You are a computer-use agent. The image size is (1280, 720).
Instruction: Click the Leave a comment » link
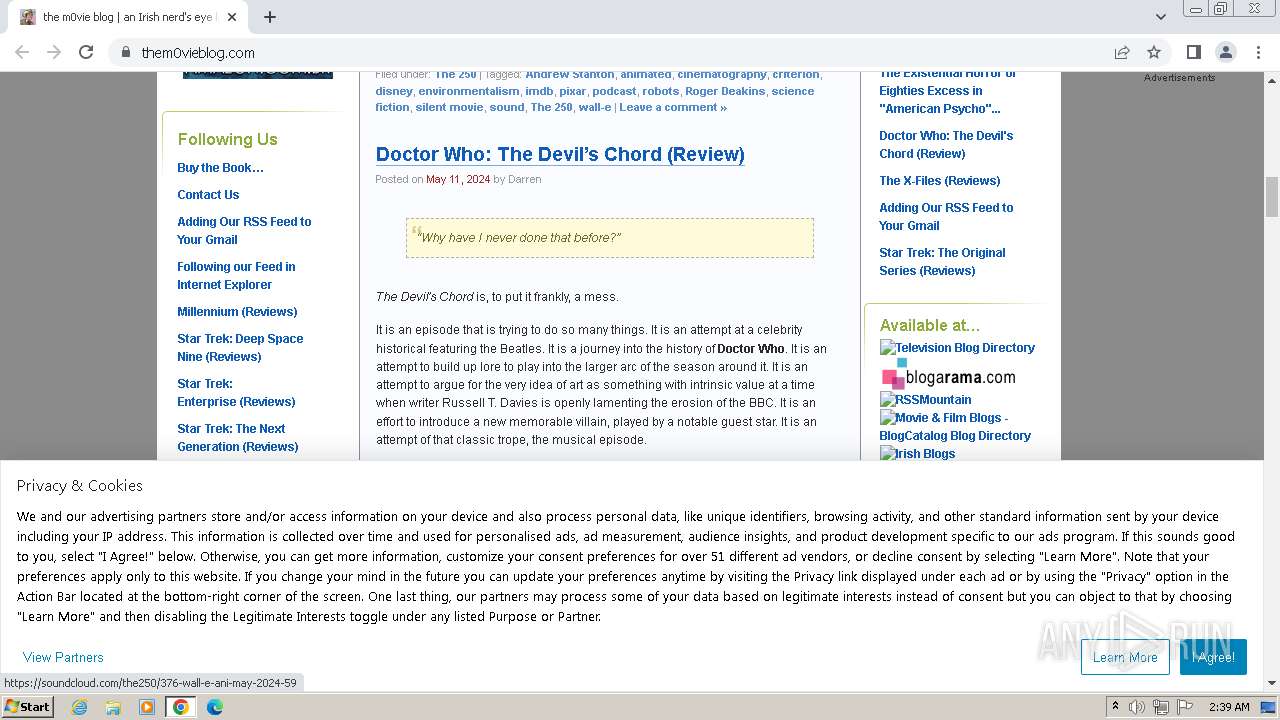tap(673, 107)
